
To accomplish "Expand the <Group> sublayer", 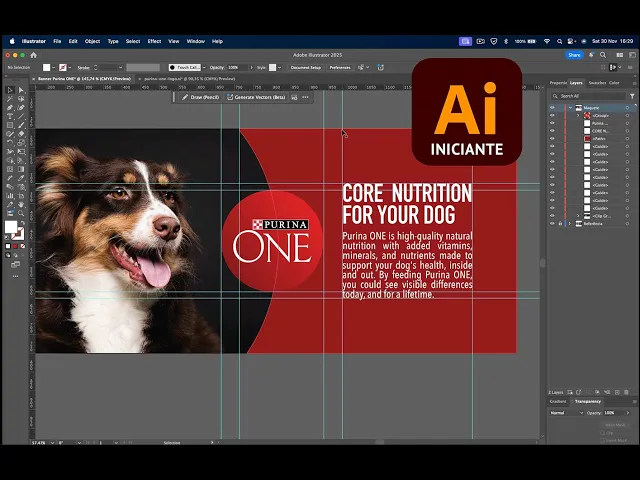I will [578, 116].
